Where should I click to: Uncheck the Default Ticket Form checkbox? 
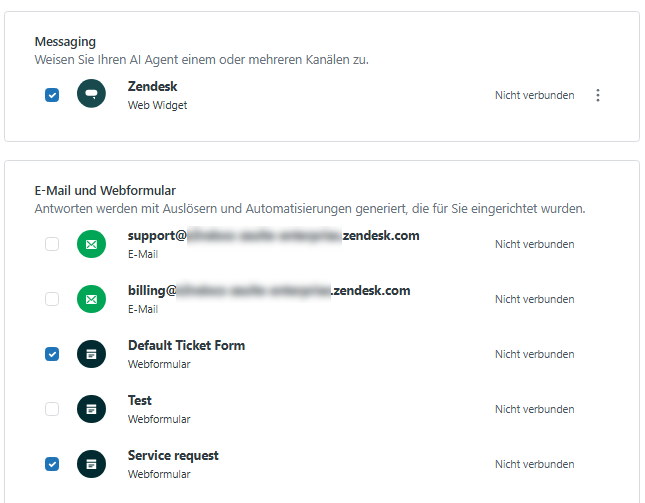point(52,354)
